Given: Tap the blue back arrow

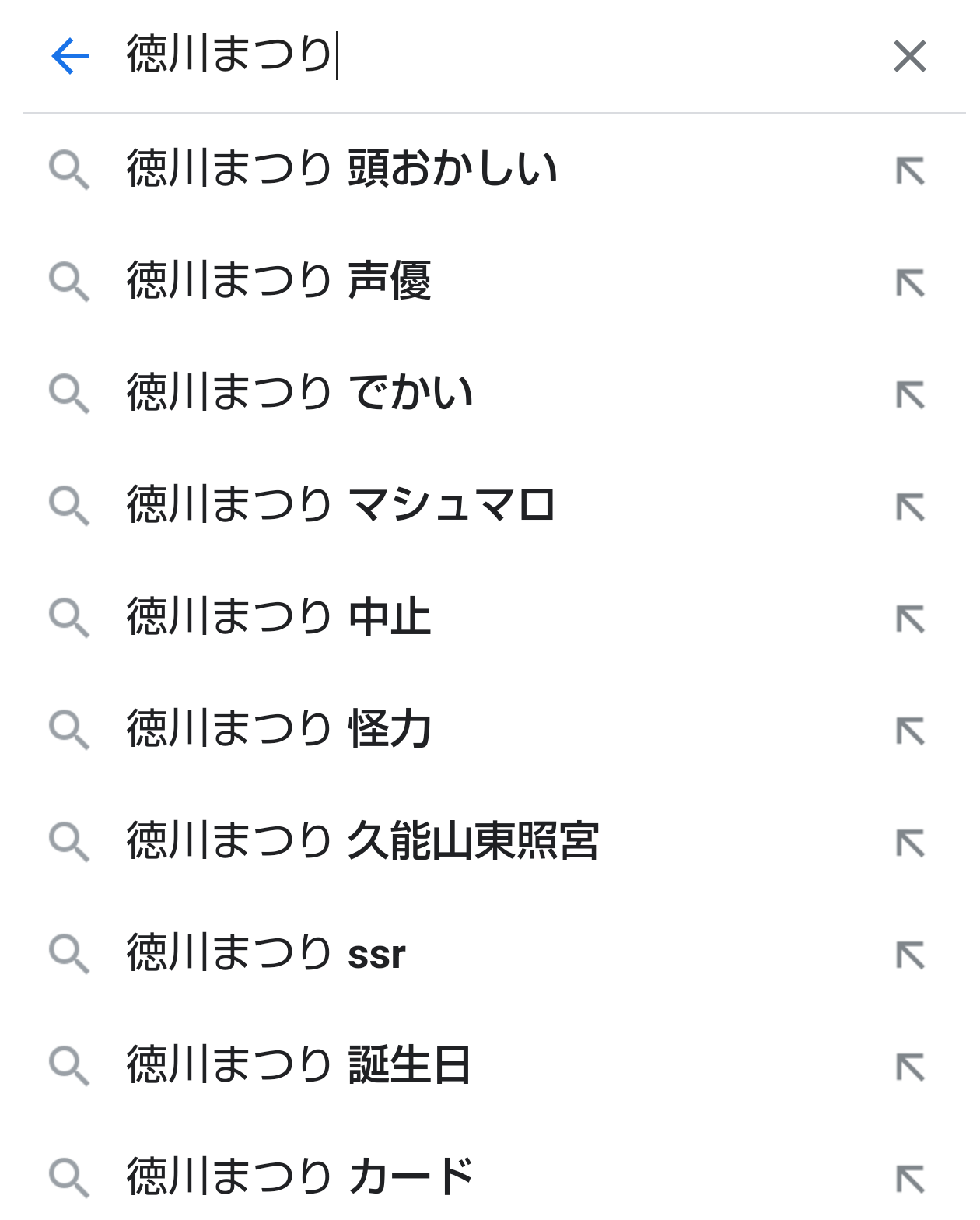Looking at the screenshot, I should click(70, 56).
